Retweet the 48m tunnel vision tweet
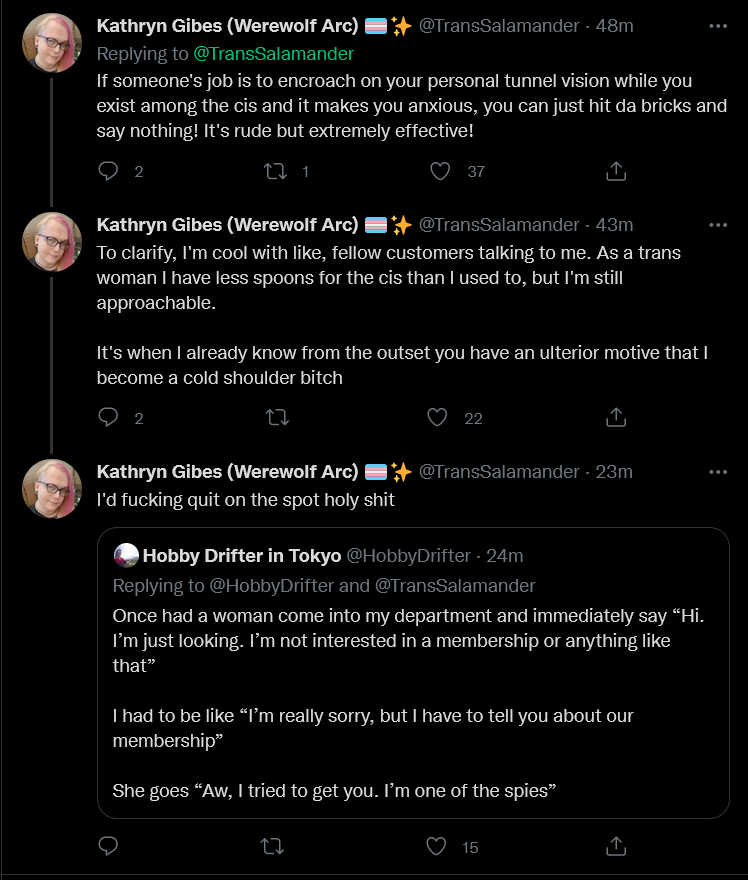Image resolution: width=748 pixels, height=880 pixels. pos(276,171)
